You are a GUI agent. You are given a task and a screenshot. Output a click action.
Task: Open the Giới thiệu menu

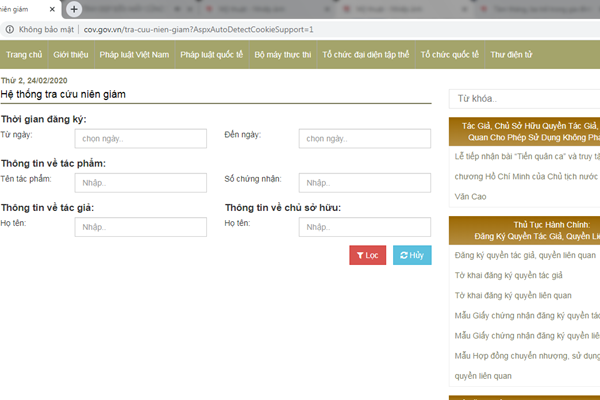pos(71,55)
